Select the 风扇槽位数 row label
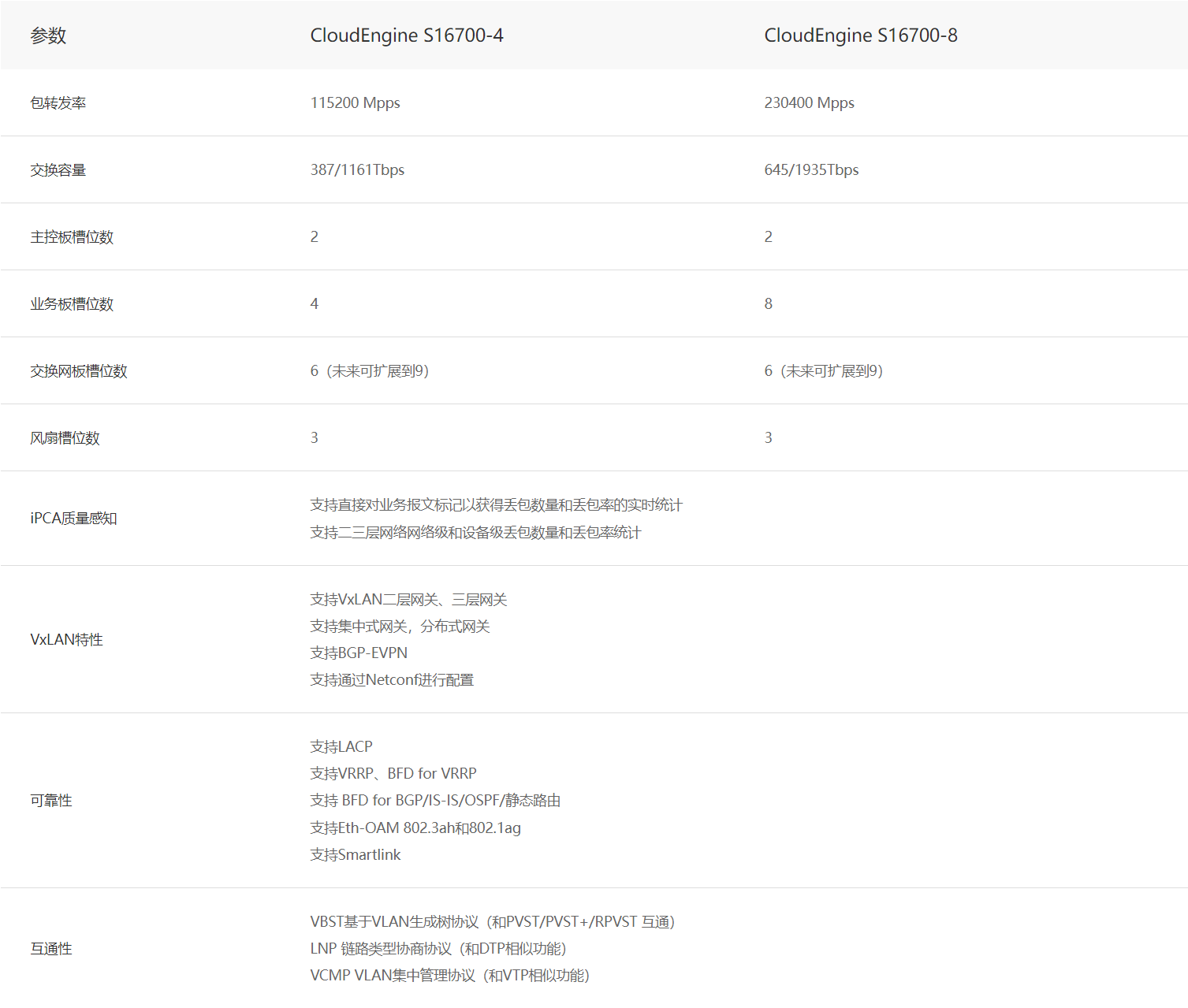The width and height of the screenshot is (1188, 1008). pyautogui.click(x=65, y=437)
